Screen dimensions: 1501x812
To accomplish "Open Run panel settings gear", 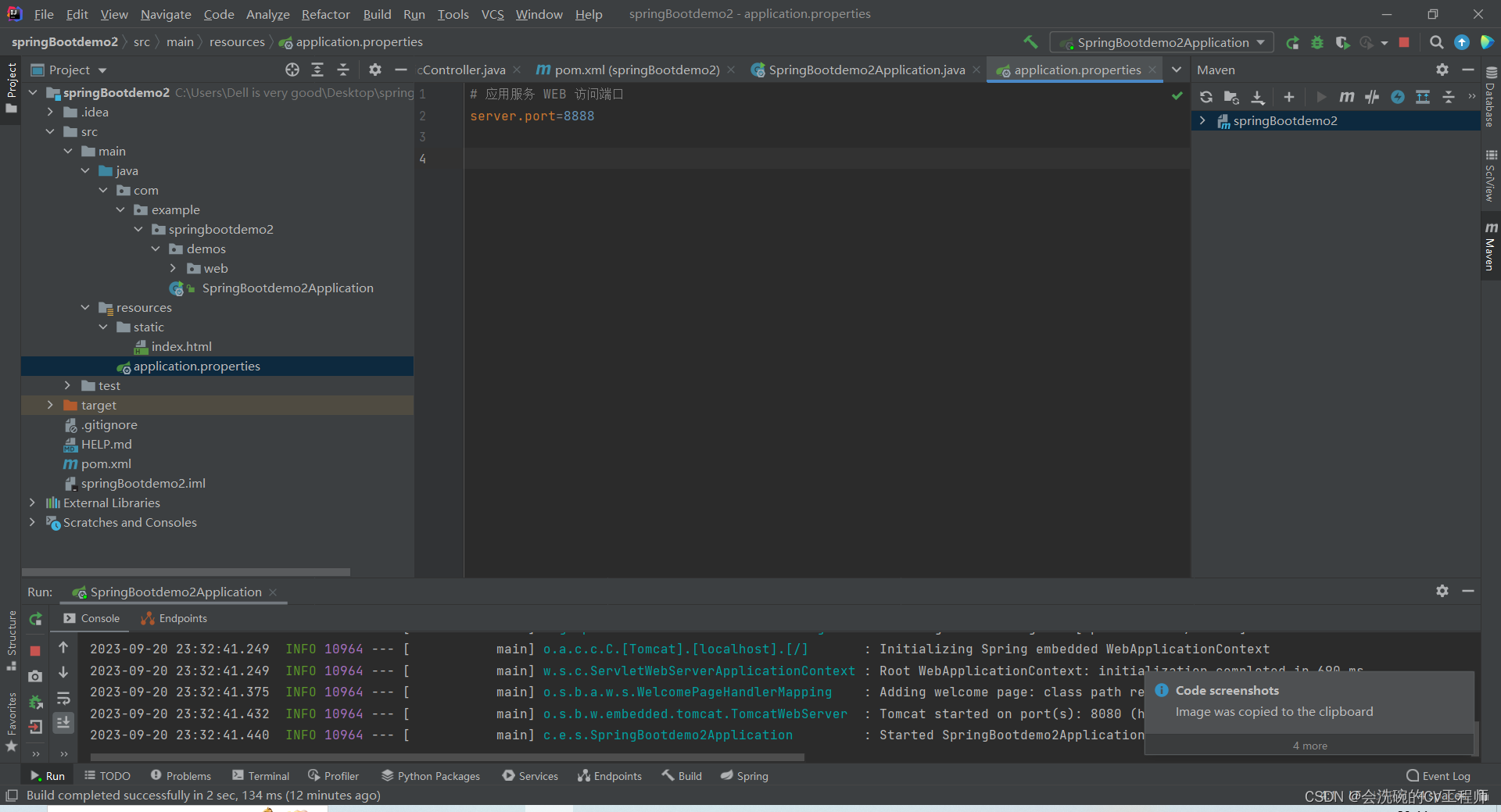I will point(1442,591).
